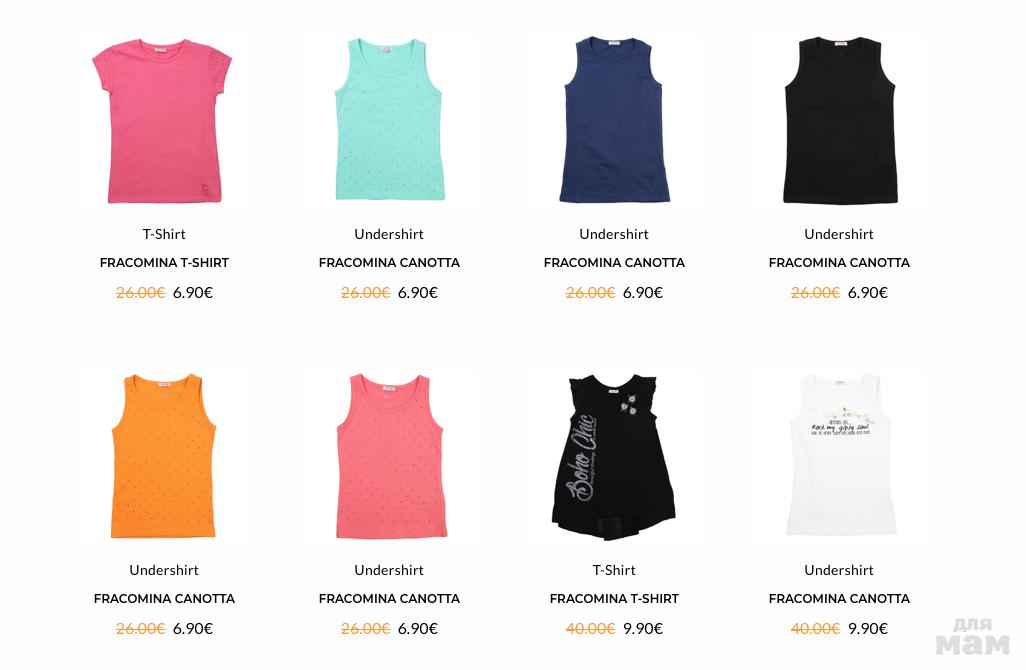This screenshot has height=670, width=1026.
Task: Open the white printed undershirt image
Action: coord(841,455)
